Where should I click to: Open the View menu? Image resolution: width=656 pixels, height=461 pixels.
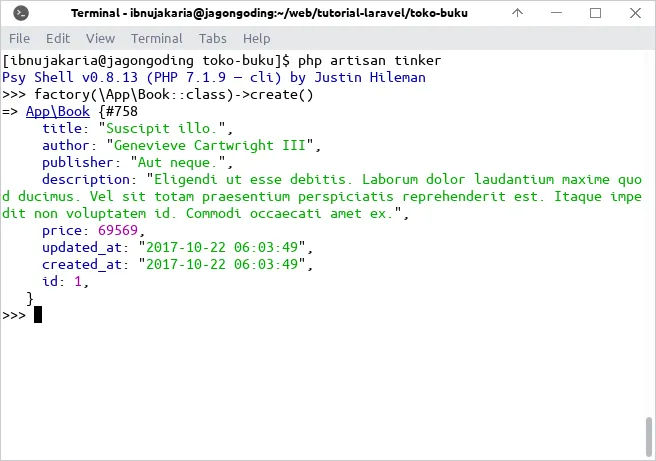(100, 38)
